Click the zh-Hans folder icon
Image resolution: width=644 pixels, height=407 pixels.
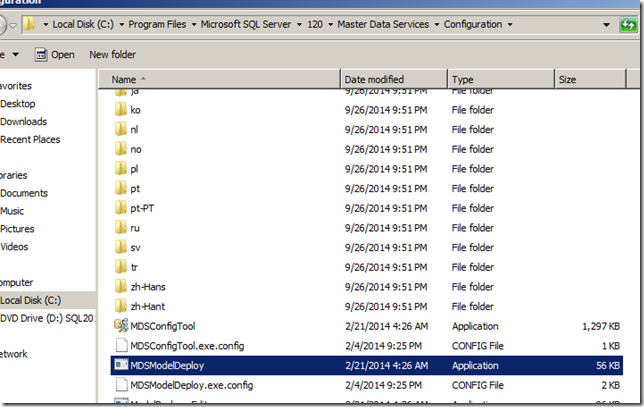121,287
